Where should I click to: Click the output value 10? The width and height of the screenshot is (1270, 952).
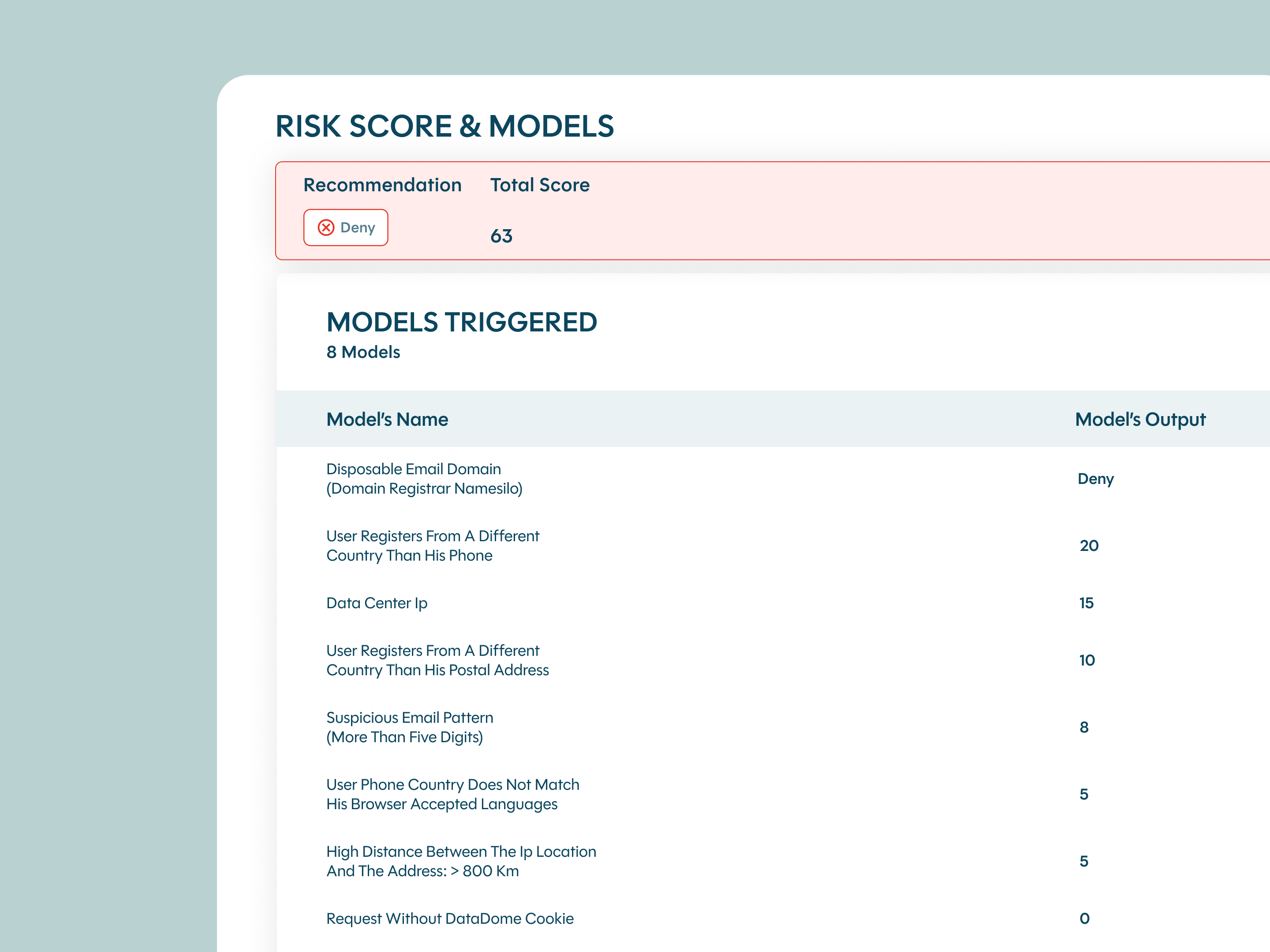[x=1087, y=661]
